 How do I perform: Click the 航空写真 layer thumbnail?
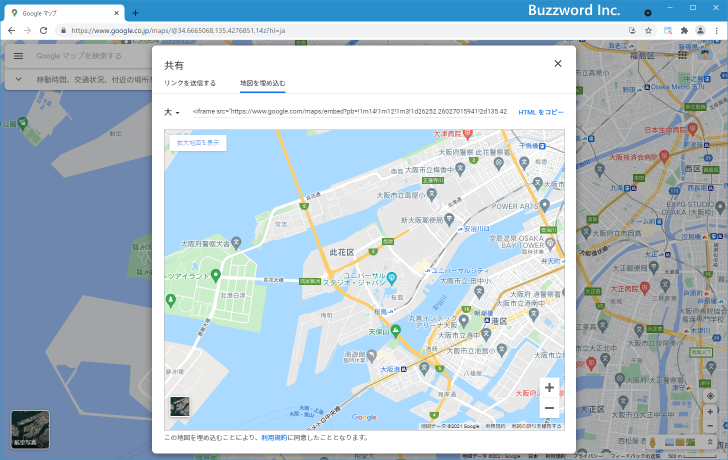(x=30, y=429)
